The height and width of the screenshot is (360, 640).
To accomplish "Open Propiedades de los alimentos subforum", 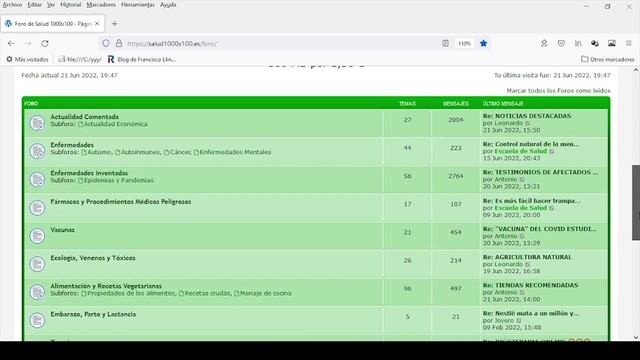I will [131, 293].
